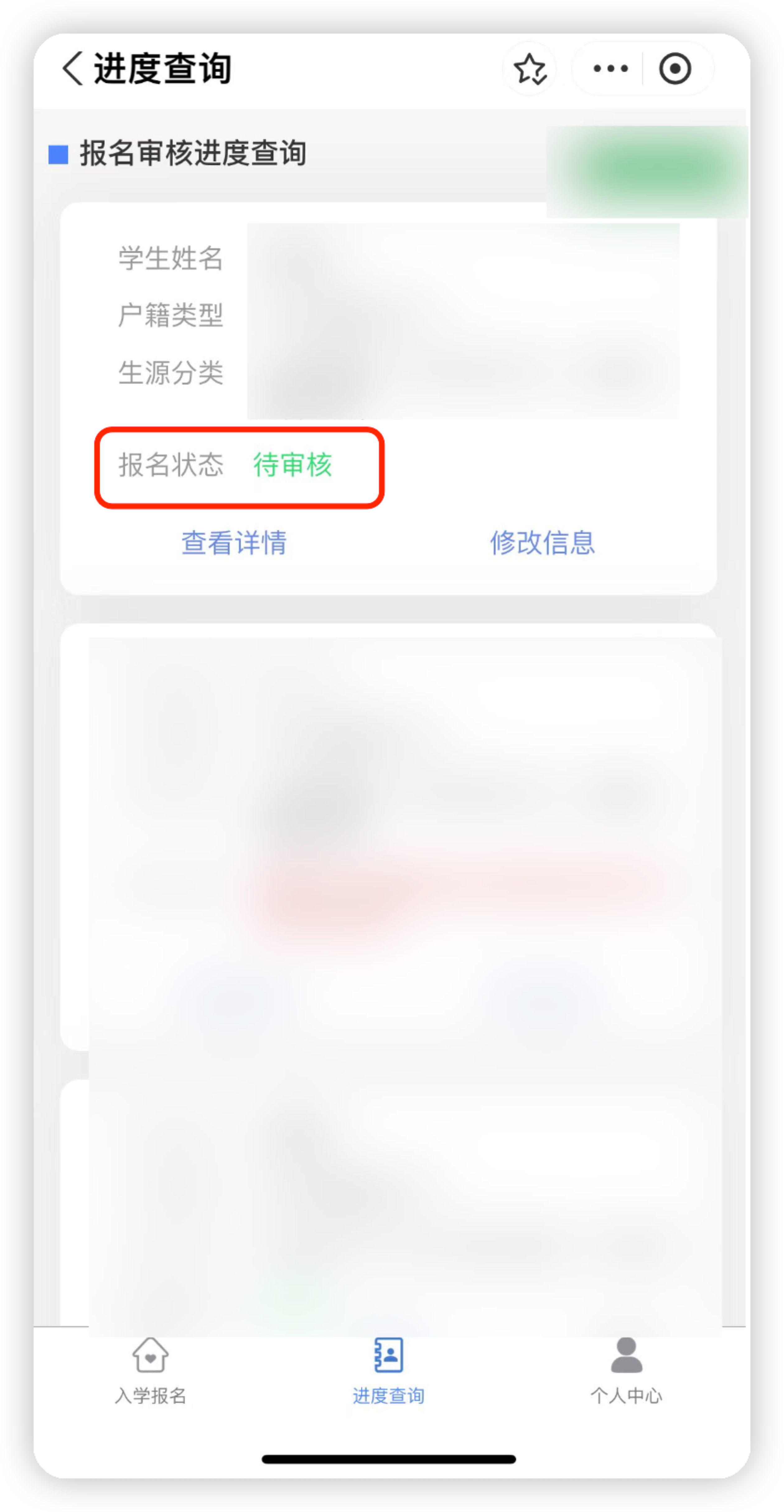The height and width of the screenshot is (1512, 784).
Task: Switch to 个人中心 tab
Action: (x=626, y=1395)
